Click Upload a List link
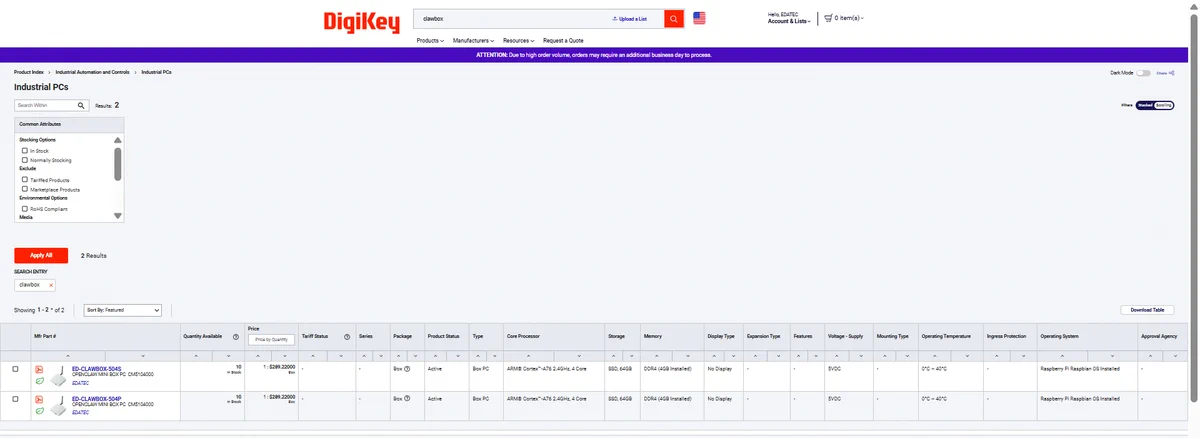 coord(629,19)
